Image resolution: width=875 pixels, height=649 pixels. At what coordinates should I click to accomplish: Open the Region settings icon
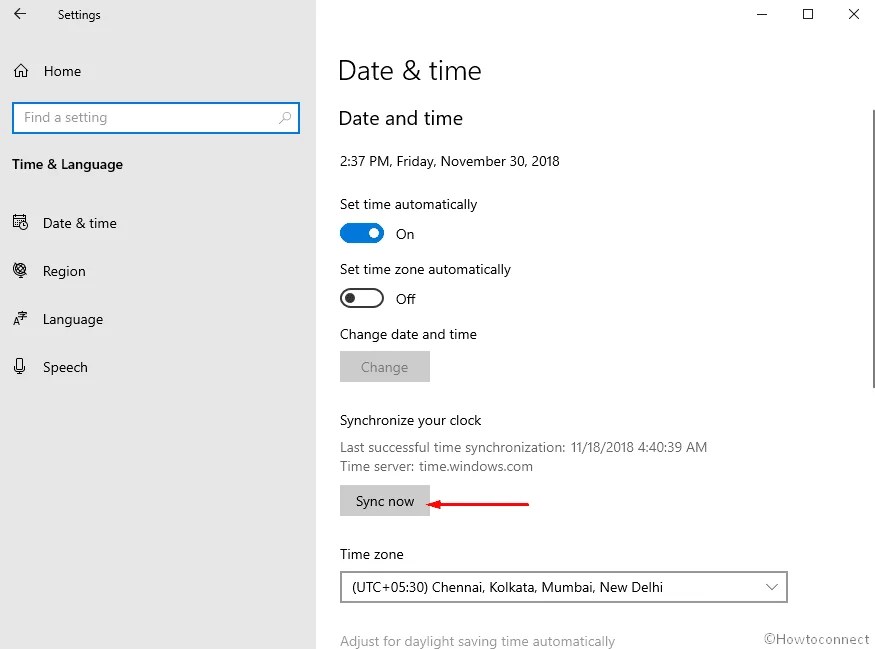[x=21, y=271]
